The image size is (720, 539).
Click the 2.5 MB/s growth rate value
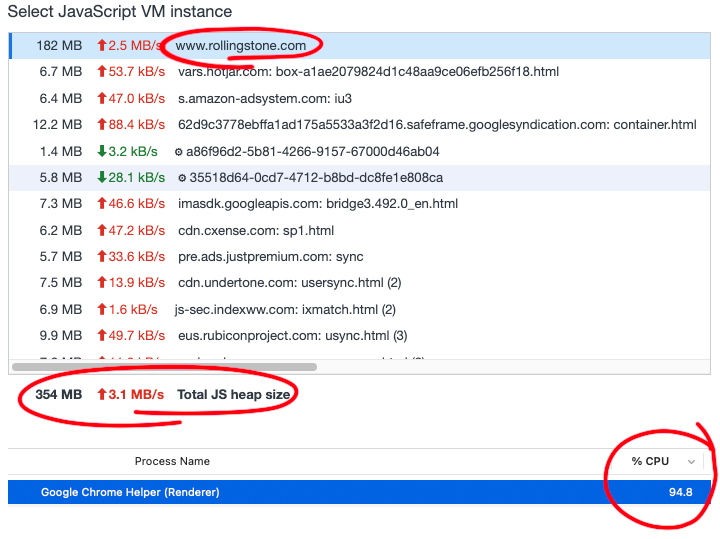(x=135, y=46)
